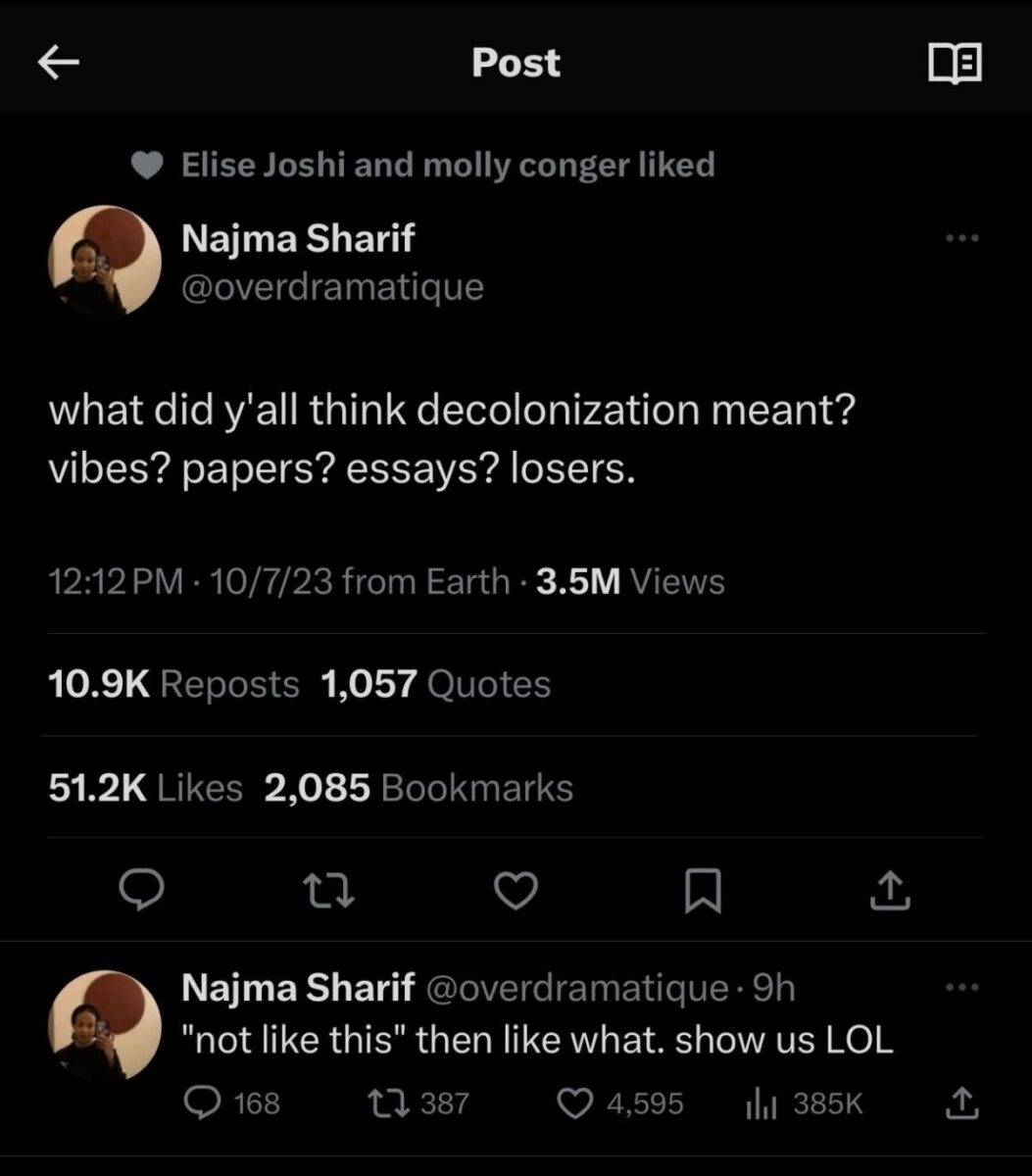
Task: Reply to the "not like this" post
Action: (x=203, y=1103)
